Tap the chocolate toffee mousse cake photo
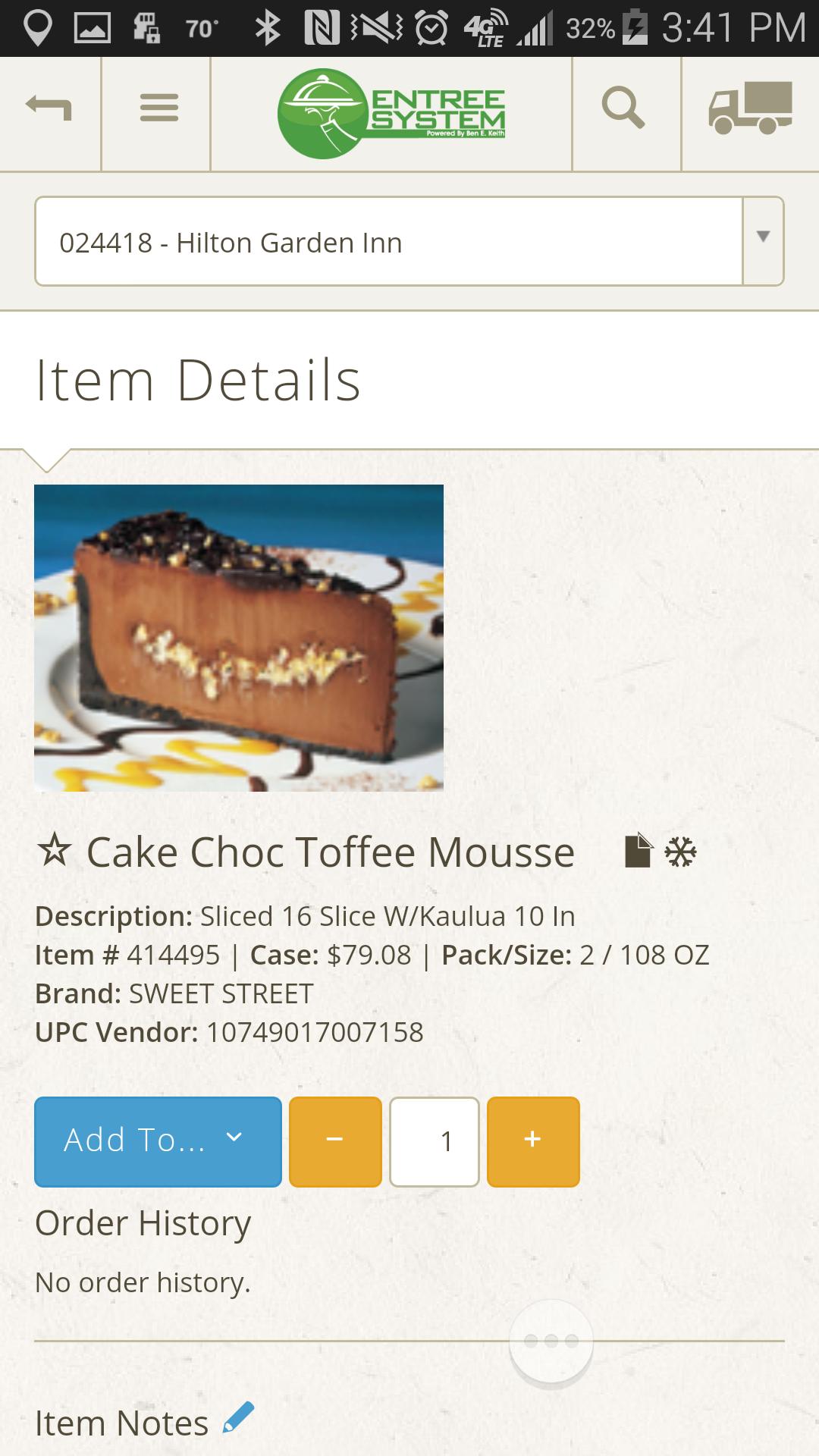 pos(239,638)
